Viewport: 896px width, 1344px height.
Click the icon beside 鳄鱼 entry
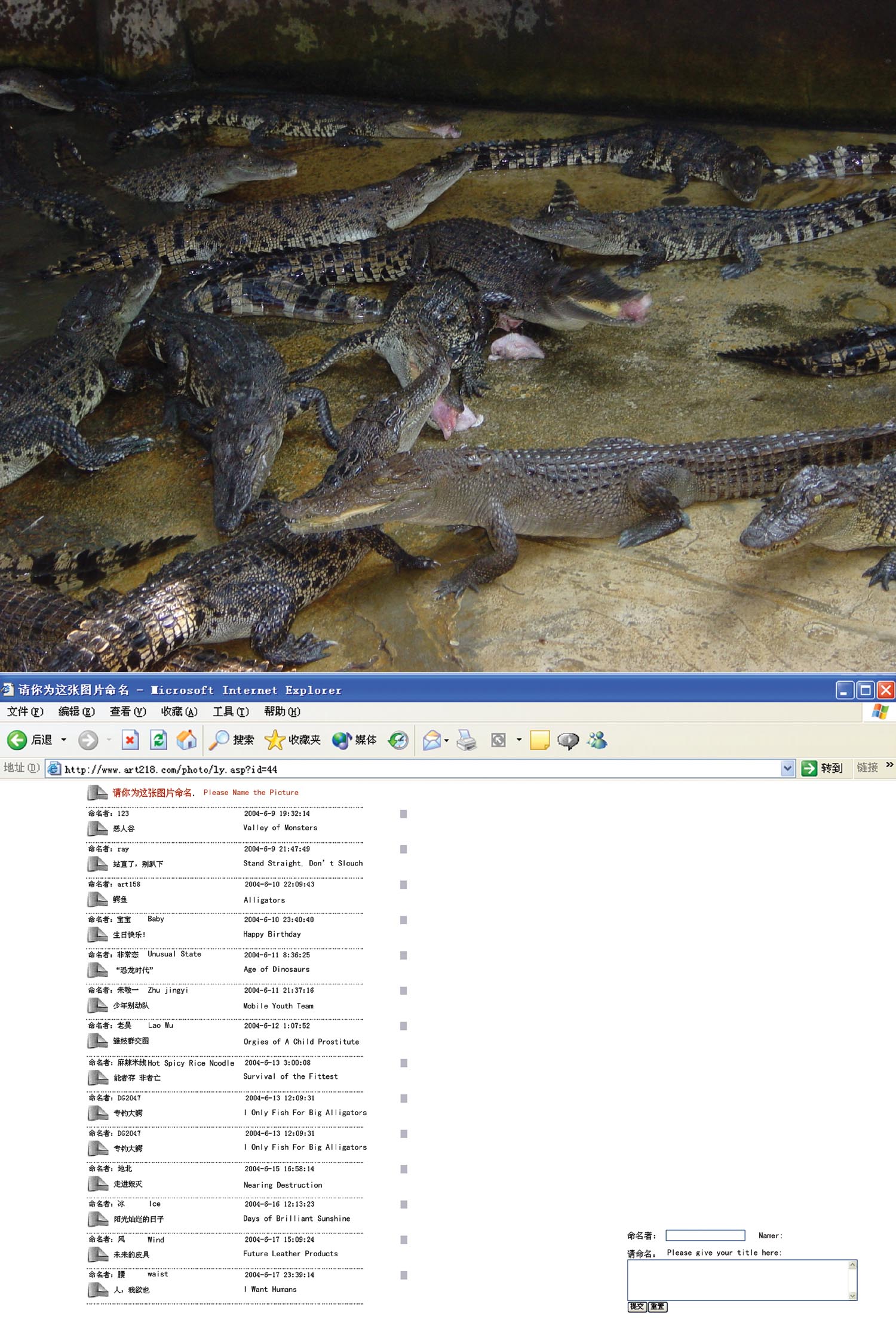(97, 899)
